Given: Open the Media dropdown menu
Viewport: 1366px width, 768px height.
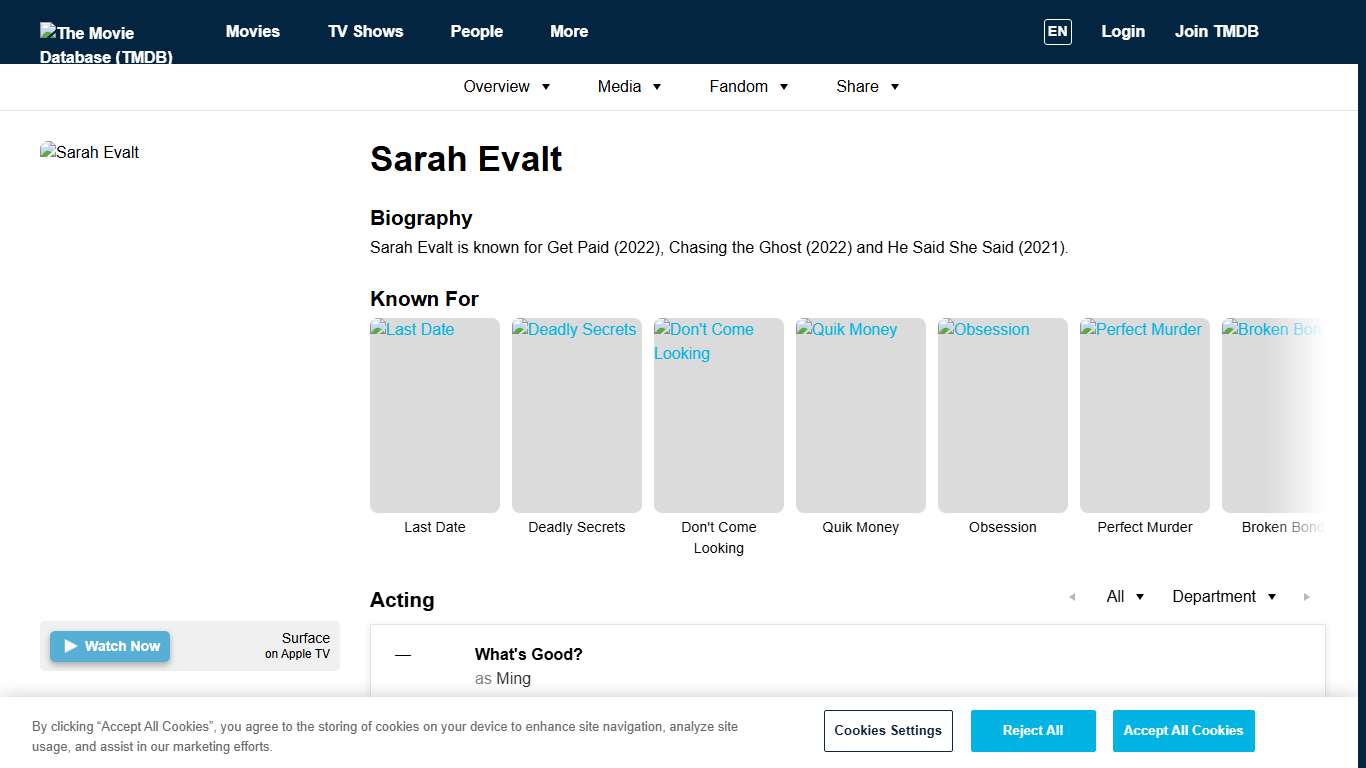Looking at the screenshot, I should coord(629,87).
